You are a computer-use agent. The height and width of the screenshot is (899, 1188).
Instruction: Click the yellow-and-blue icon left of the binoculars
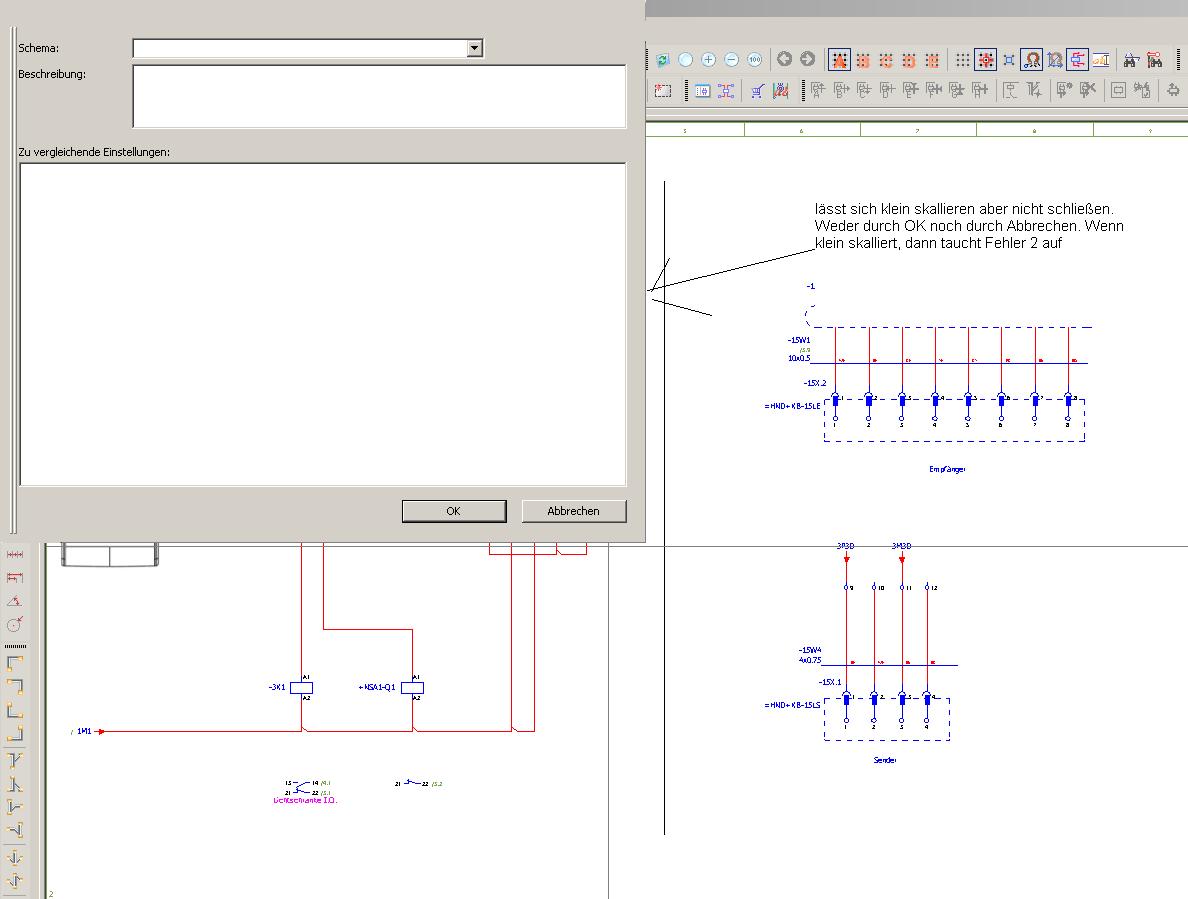coord(1101,59)
